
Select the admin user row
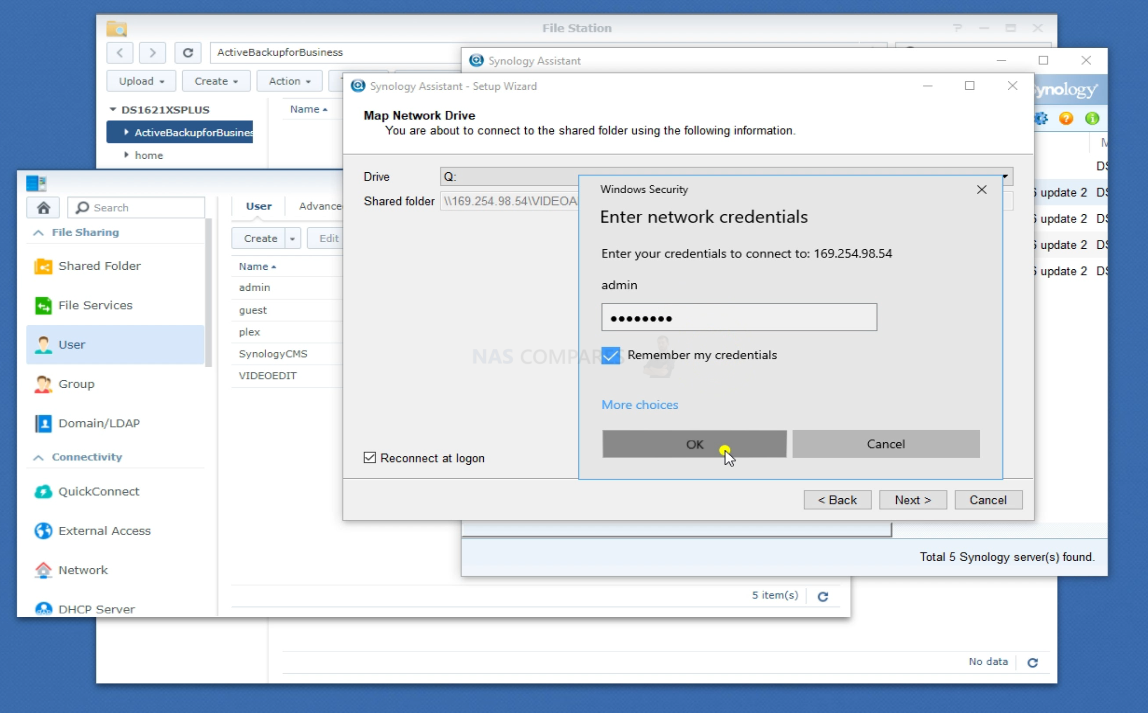click(287, 288)
